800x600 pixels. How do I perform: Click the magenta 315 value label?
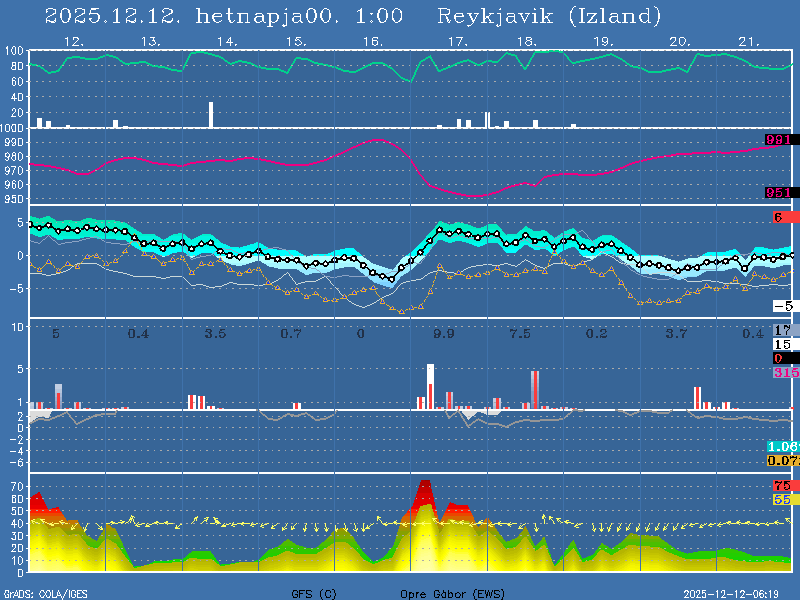[x=783, y=372]
